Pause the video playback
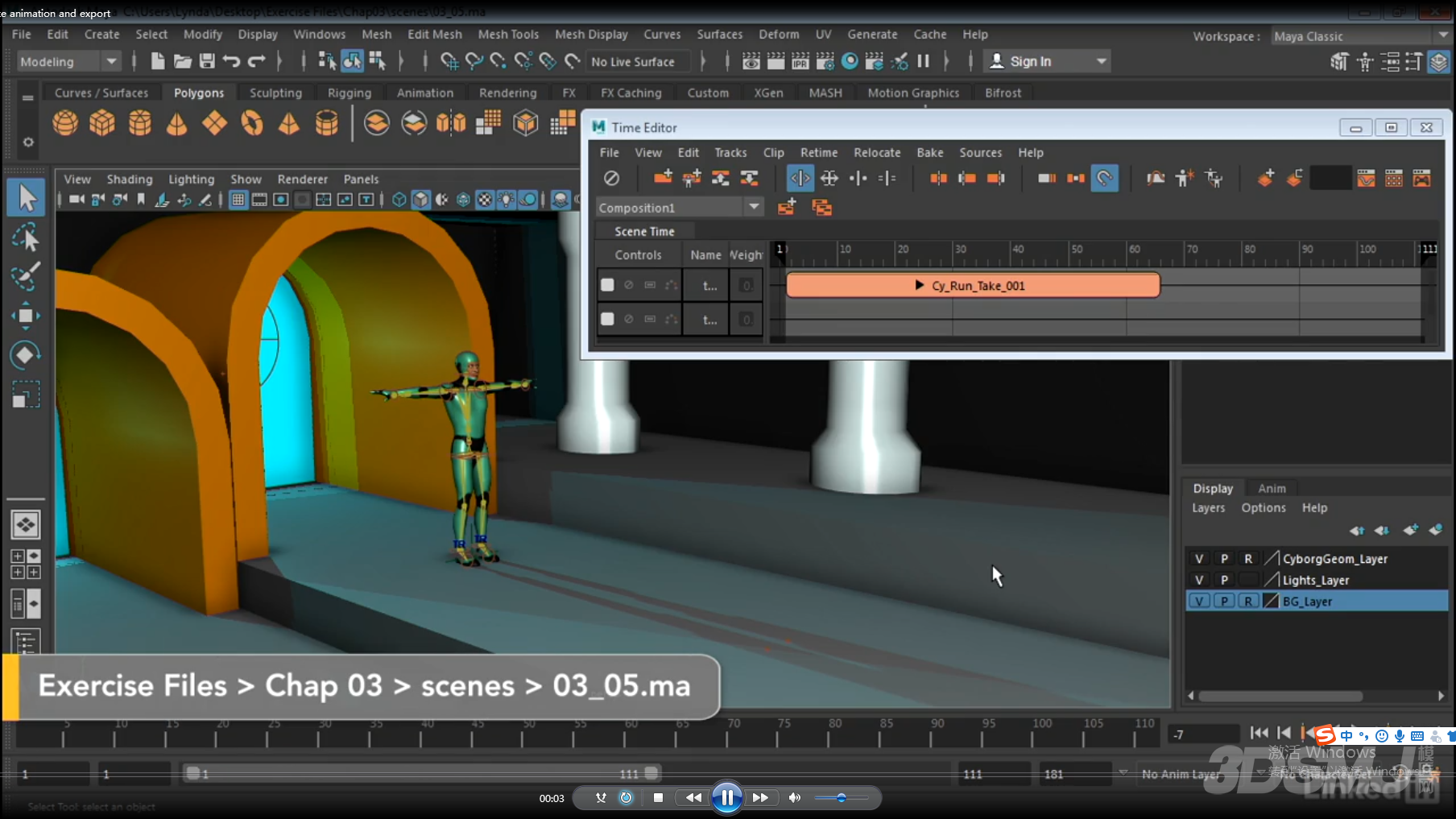 726,797
